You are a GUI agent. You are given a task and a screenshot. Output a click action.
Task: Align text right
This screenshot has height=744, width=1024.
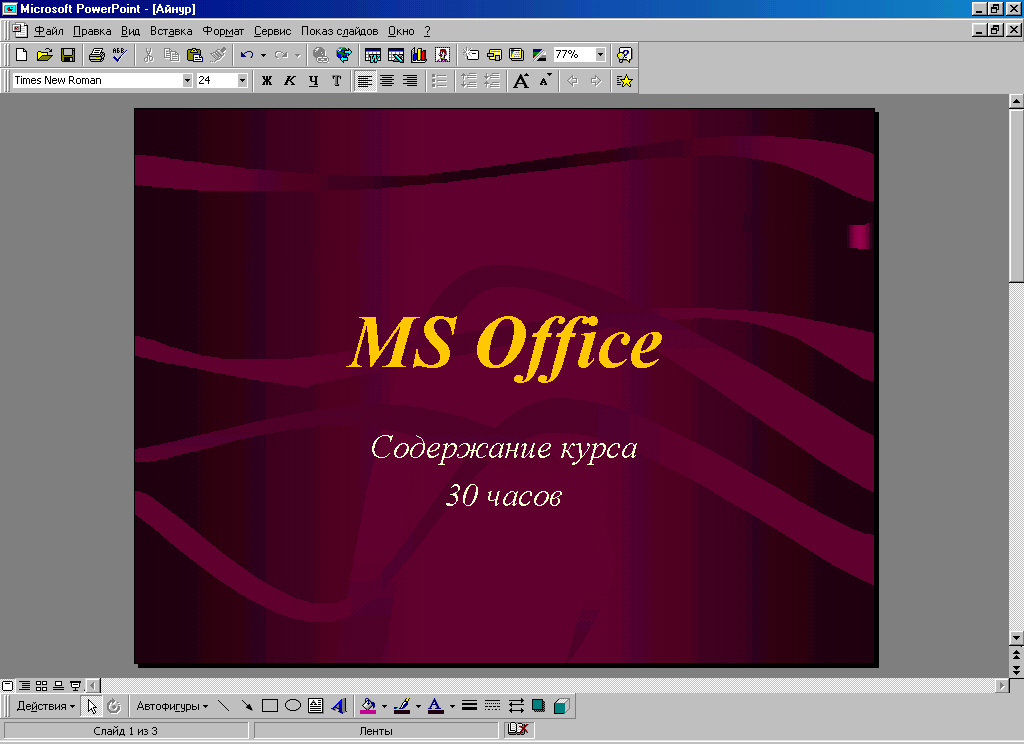click(410, 80)
